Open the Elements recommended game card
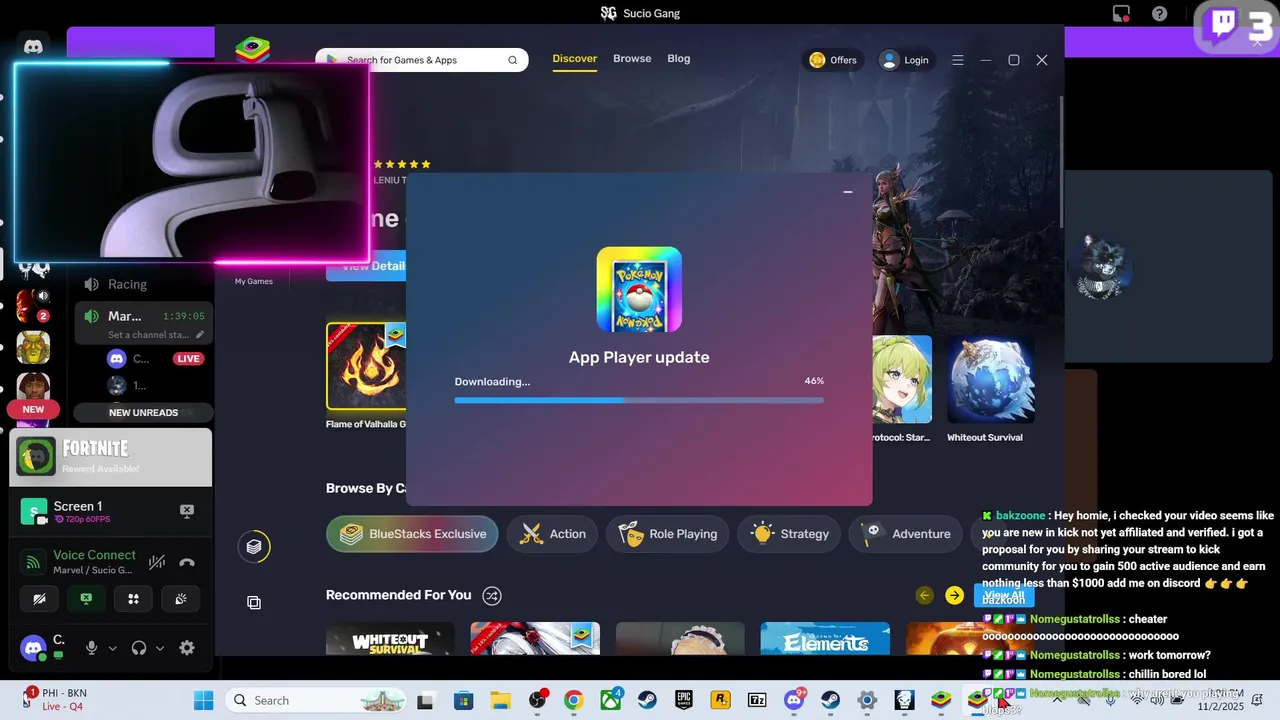The height and width of the screenshot is (720, 1280). (x=825, y=638)
